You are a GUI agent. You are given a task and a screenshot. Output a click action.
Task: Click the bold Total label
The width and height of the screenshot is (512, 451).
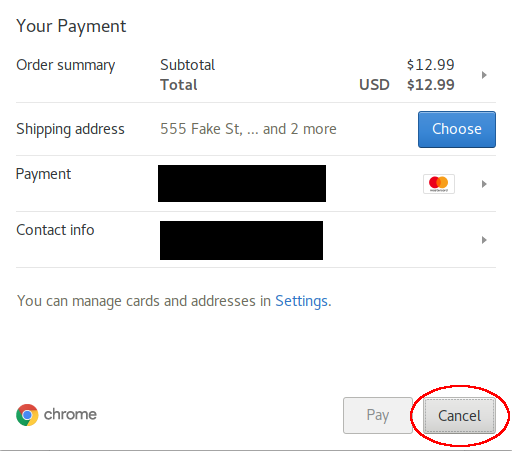[x=179, y=85]
